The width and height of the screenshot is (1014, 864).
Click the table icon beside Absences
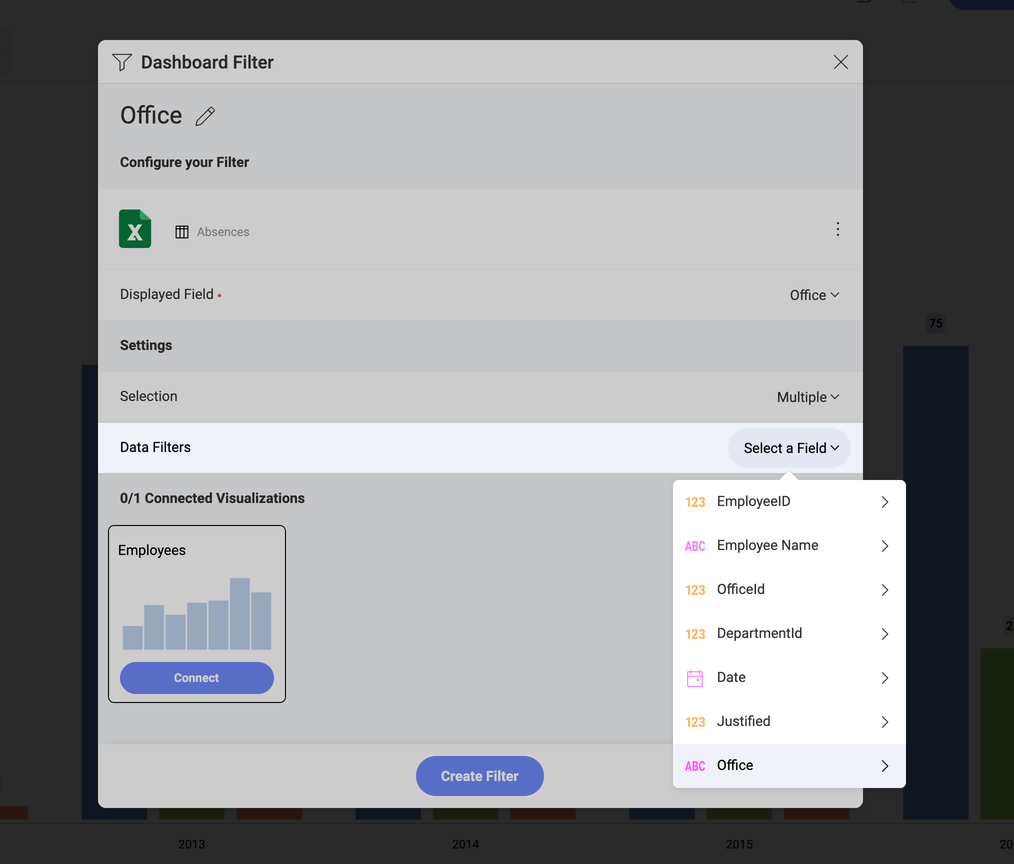coord(182,232)
